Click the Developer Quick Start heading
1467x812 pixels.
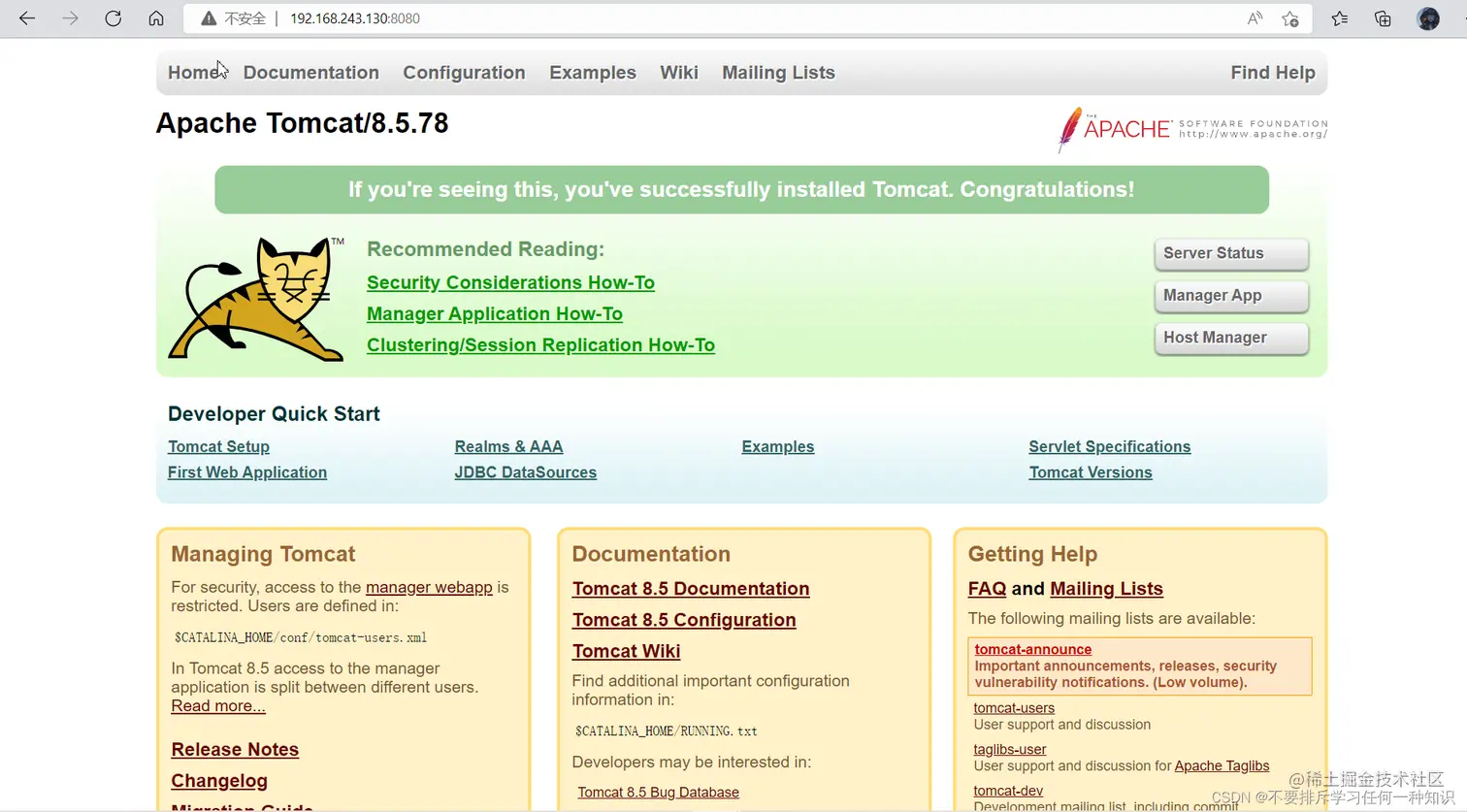point(274,413)
